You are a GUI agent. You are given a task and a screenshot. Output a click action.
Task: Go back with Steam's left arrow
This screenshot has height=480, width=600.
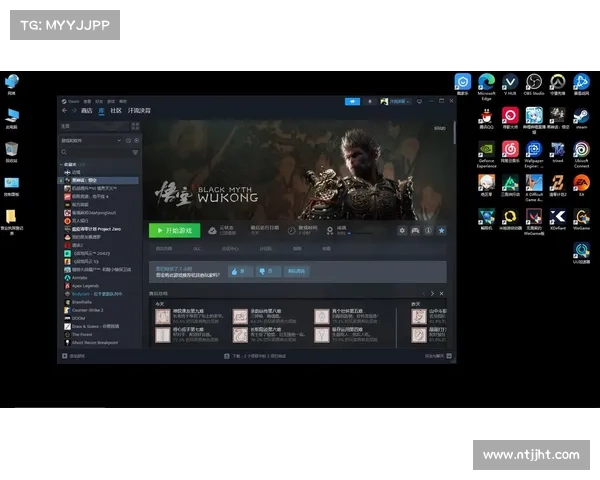65,111
